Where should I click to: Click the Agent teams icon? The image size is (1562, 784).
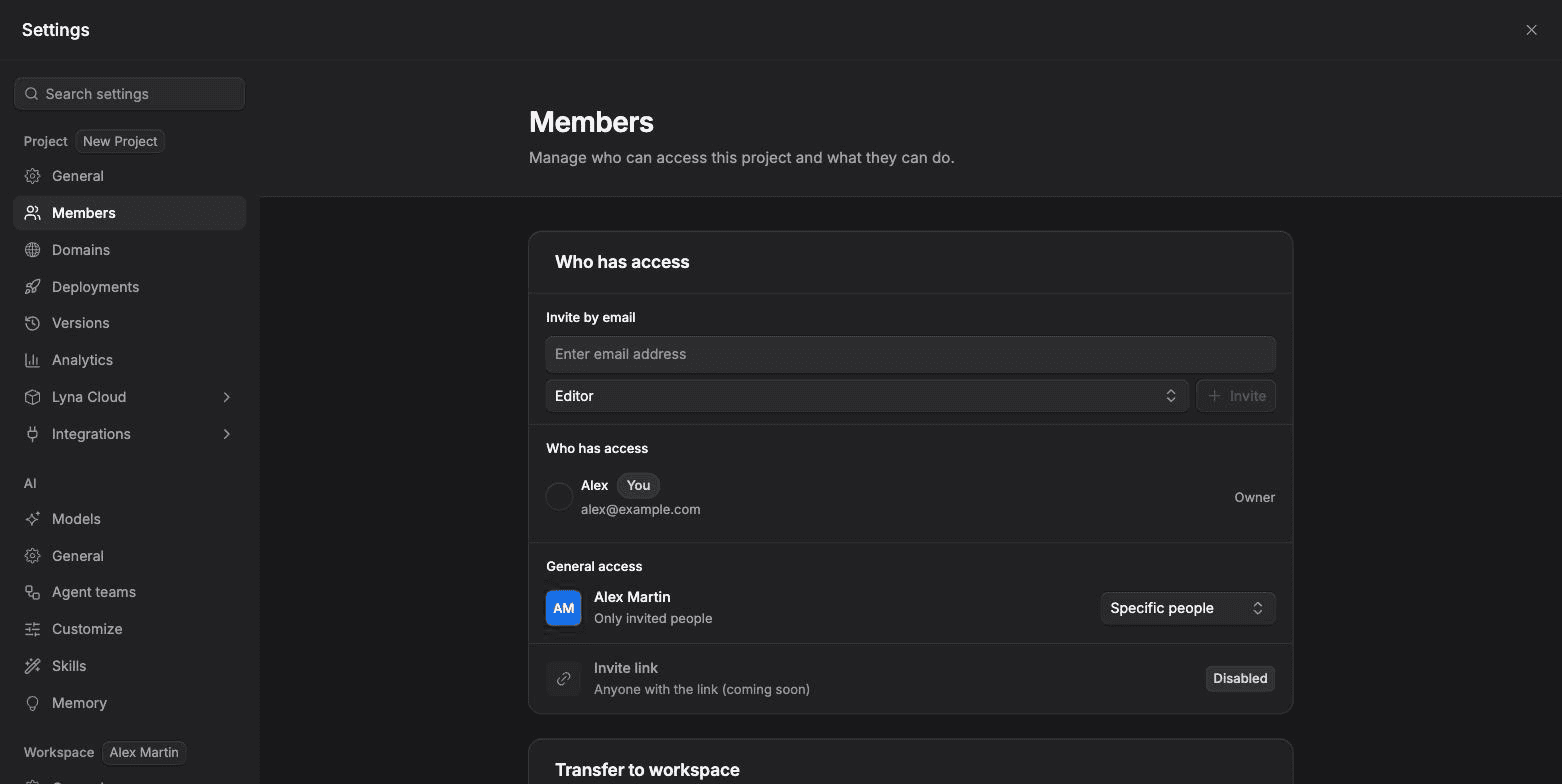pyautogui.click(x=32, y=592)
